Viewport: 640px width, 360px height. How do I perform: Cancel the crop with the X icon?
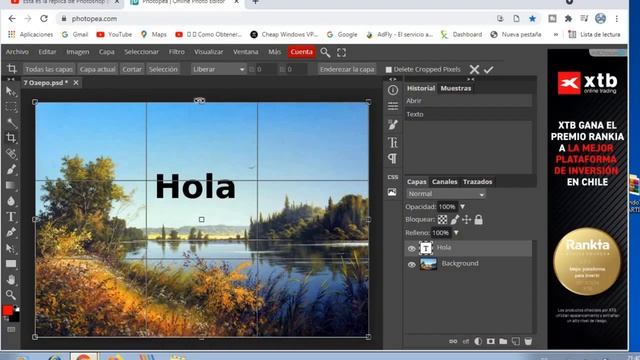point(474,69)
